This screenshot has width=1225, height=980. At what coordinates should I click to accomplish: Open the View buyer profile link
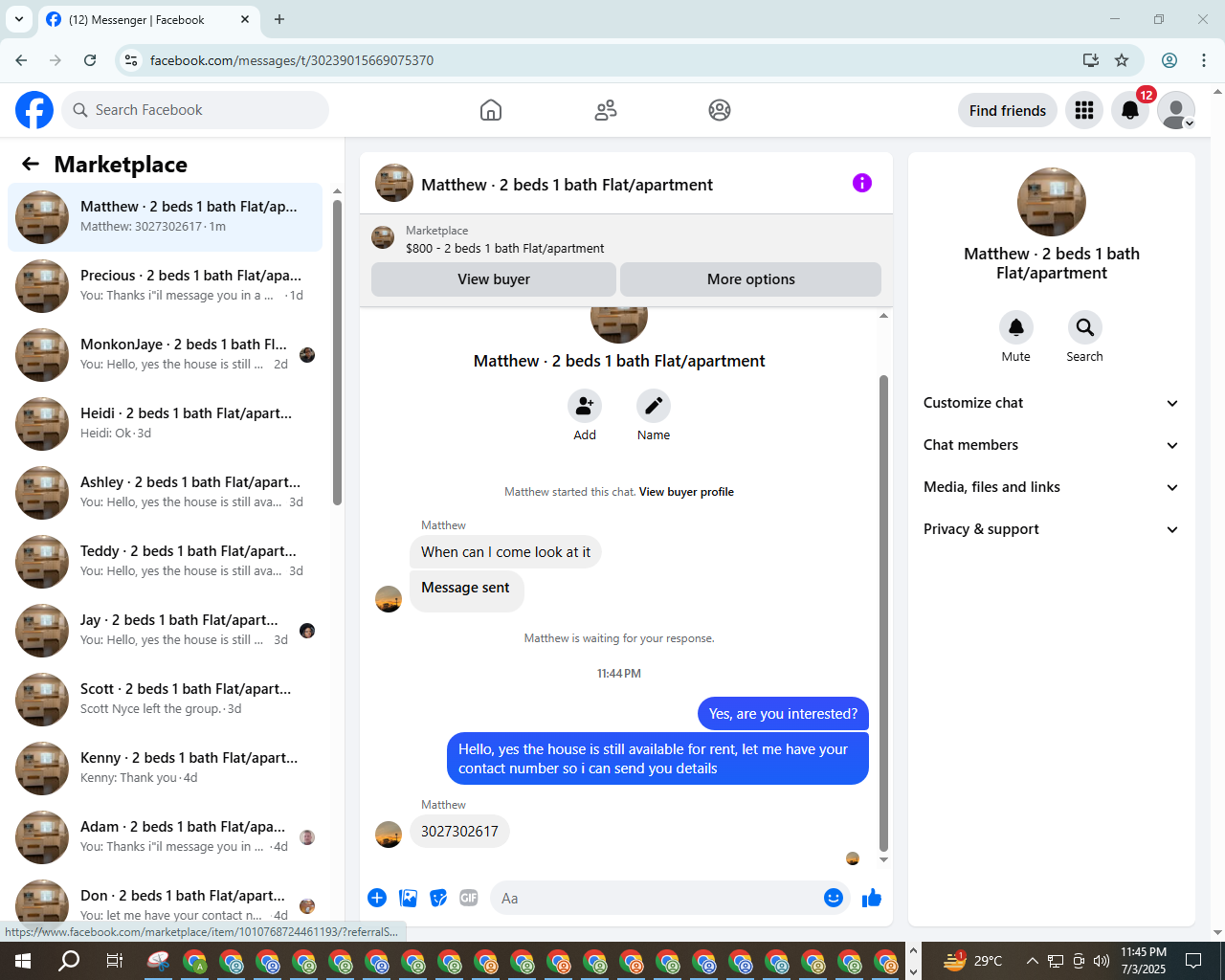[x=686, y=492]
